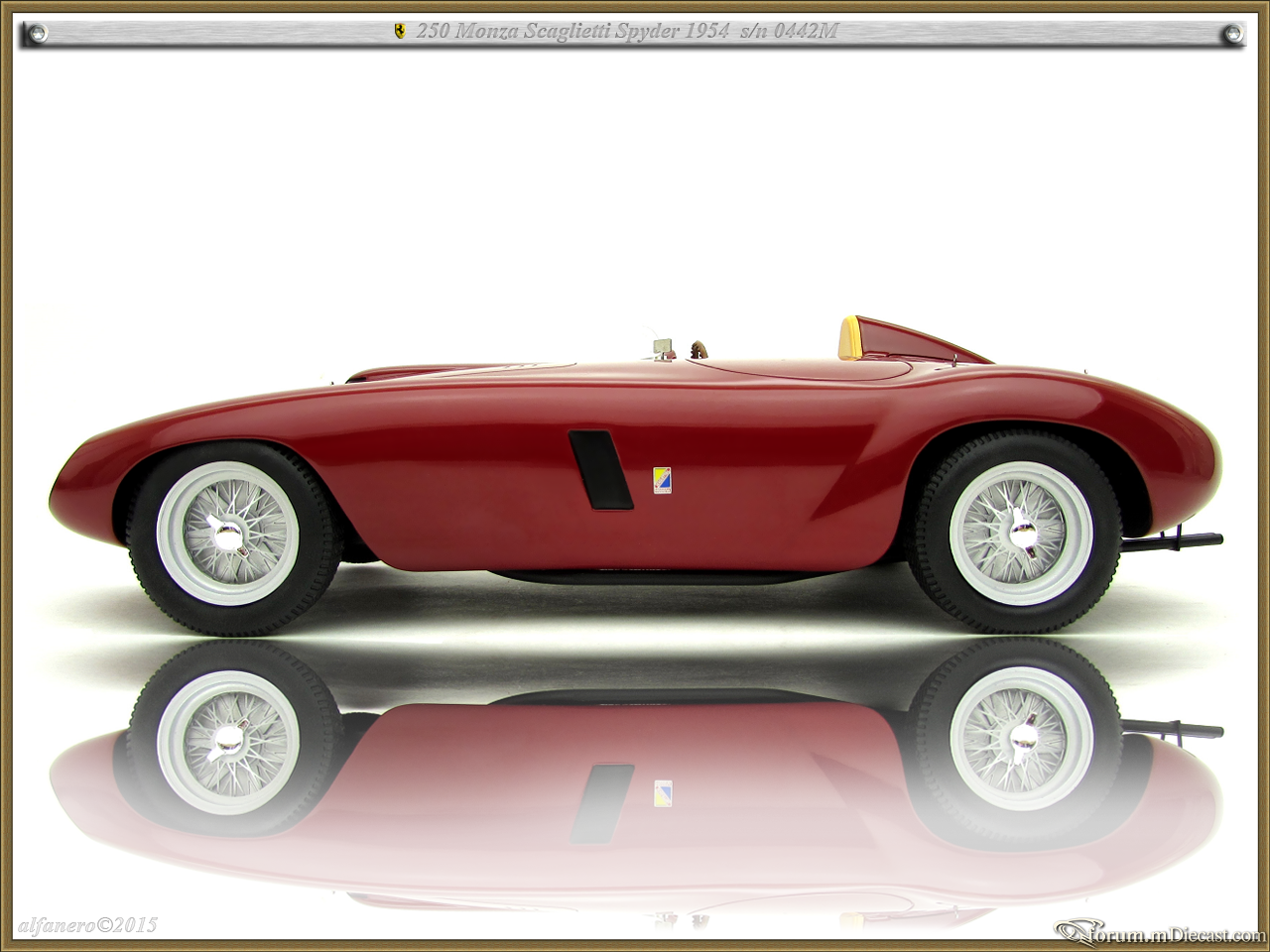Click the "alfanero©2015" credit text
Image resolution: width=1270 pixels, height=952 pixels.
87,925
